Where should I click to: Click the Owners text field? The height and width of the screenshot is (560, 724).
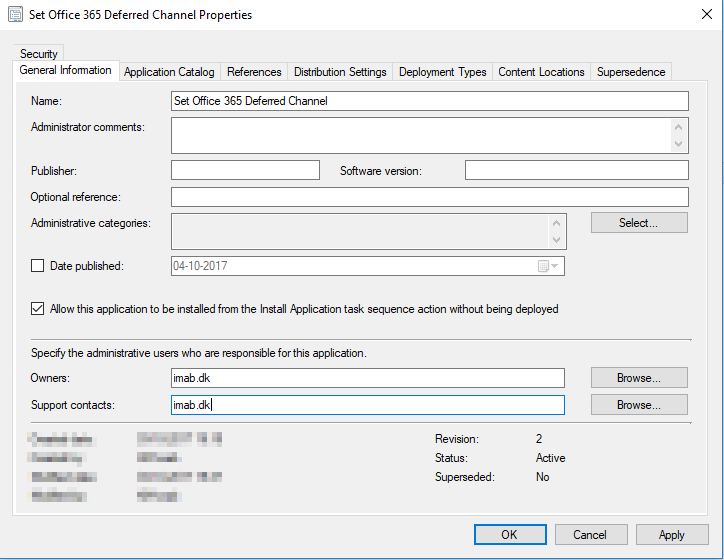coord(368,378)
